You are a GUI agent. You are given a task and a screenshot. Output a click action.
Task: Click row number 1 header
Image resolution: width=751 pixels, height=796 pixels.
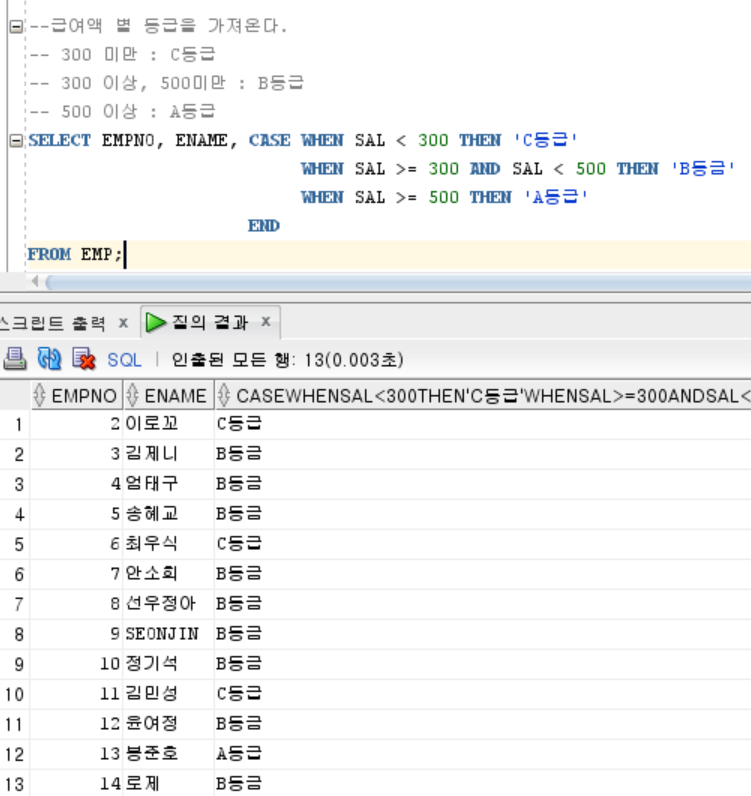pos(15,424)
